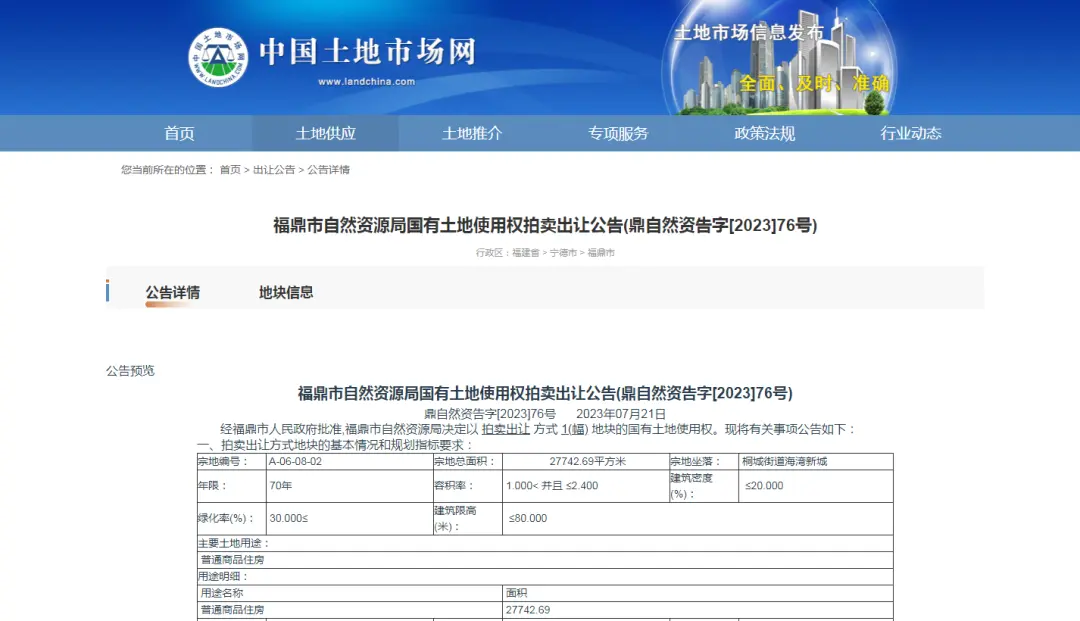
Task: Click the 面积 column header
Action: (x=517, y=593)
